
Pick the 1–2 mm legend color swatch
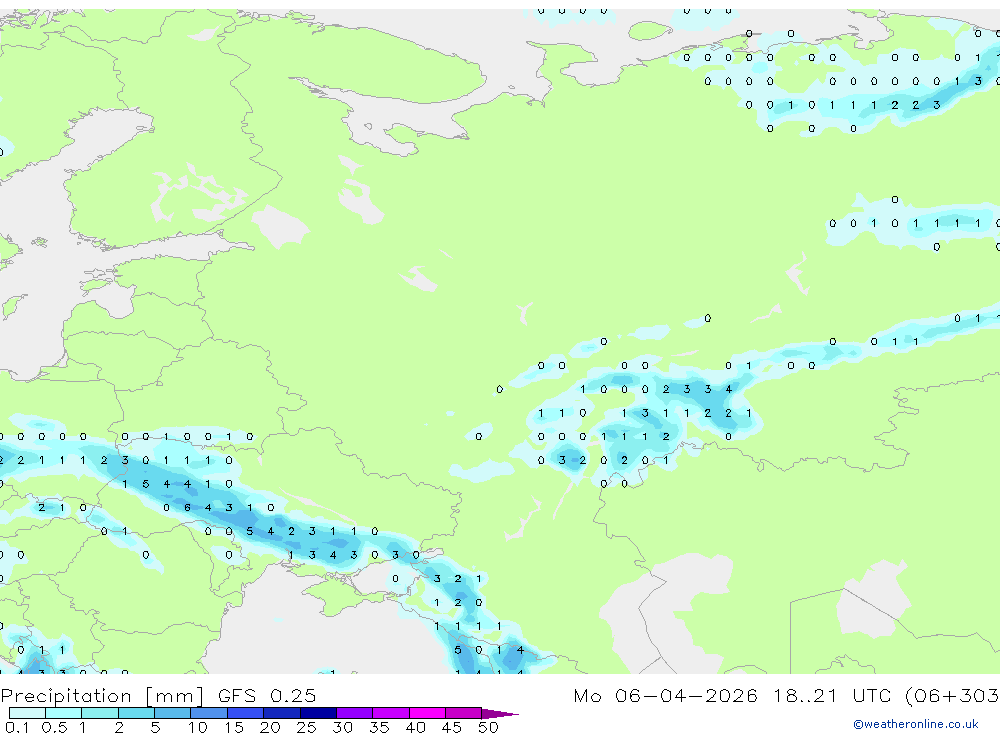[x=100, y=713]
